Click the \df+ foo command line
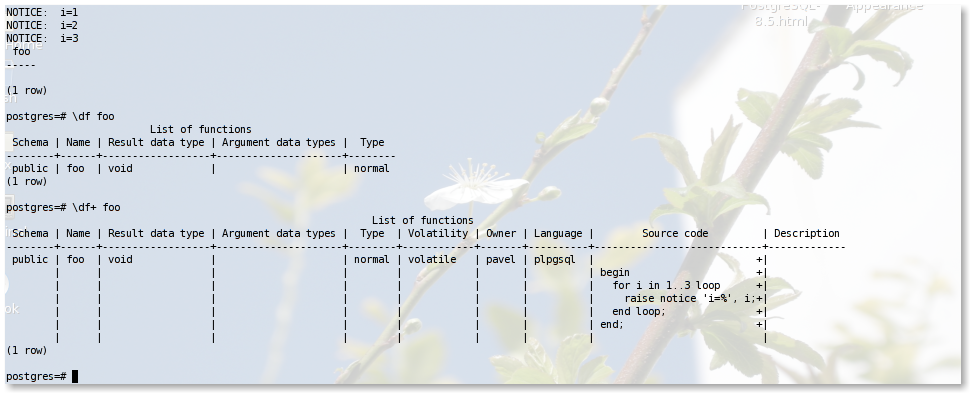970x393 pixels. click(62, 207)
